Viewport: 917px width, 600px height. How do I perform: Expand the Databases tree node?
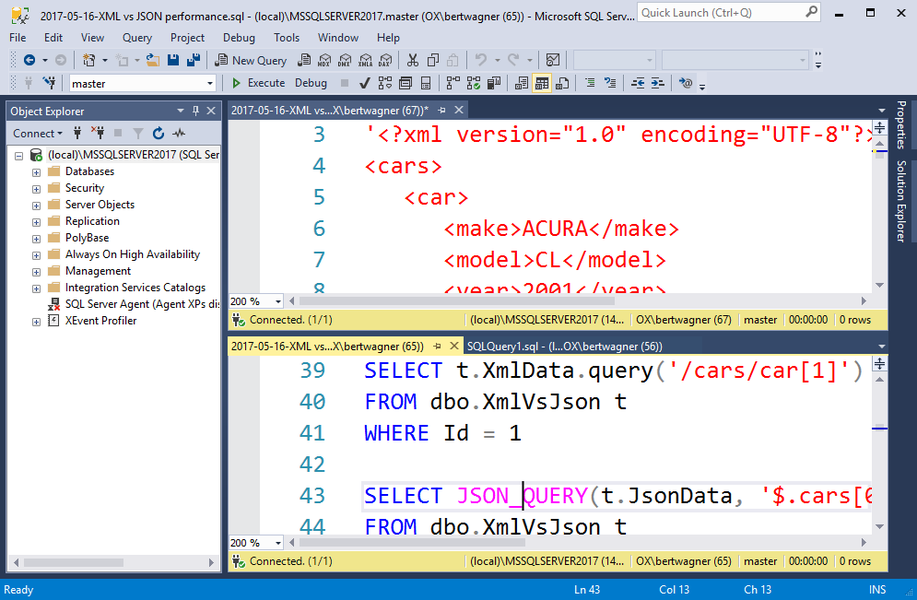[x=37, y=172]
